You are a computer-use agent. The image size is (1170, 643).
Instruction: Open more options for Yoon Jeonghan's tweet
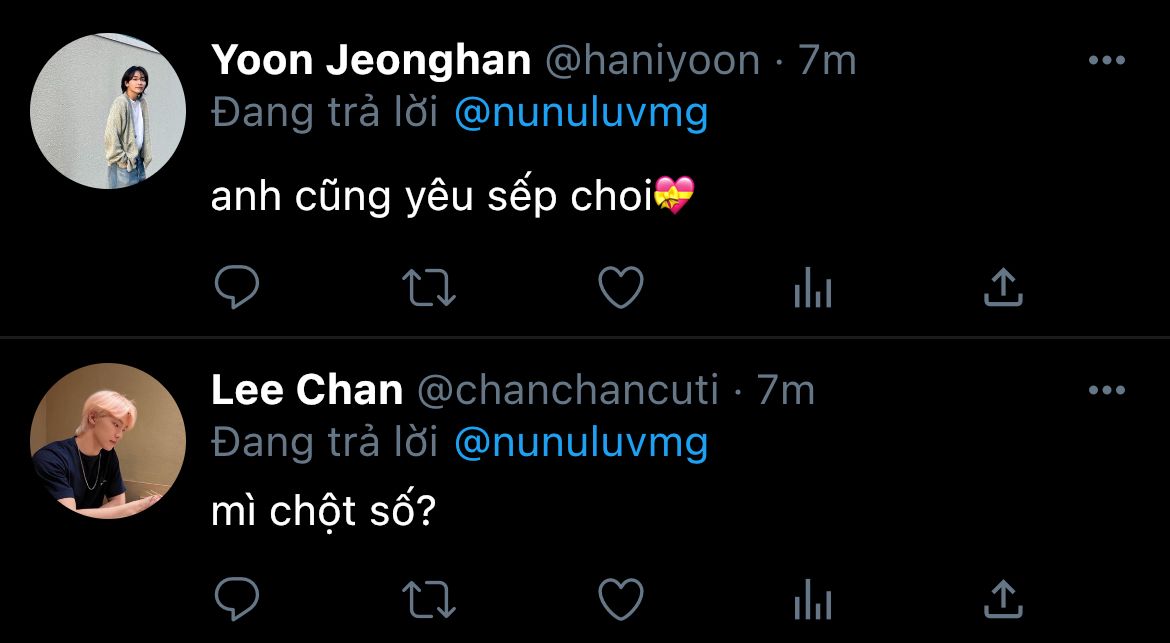point(1106,61)
